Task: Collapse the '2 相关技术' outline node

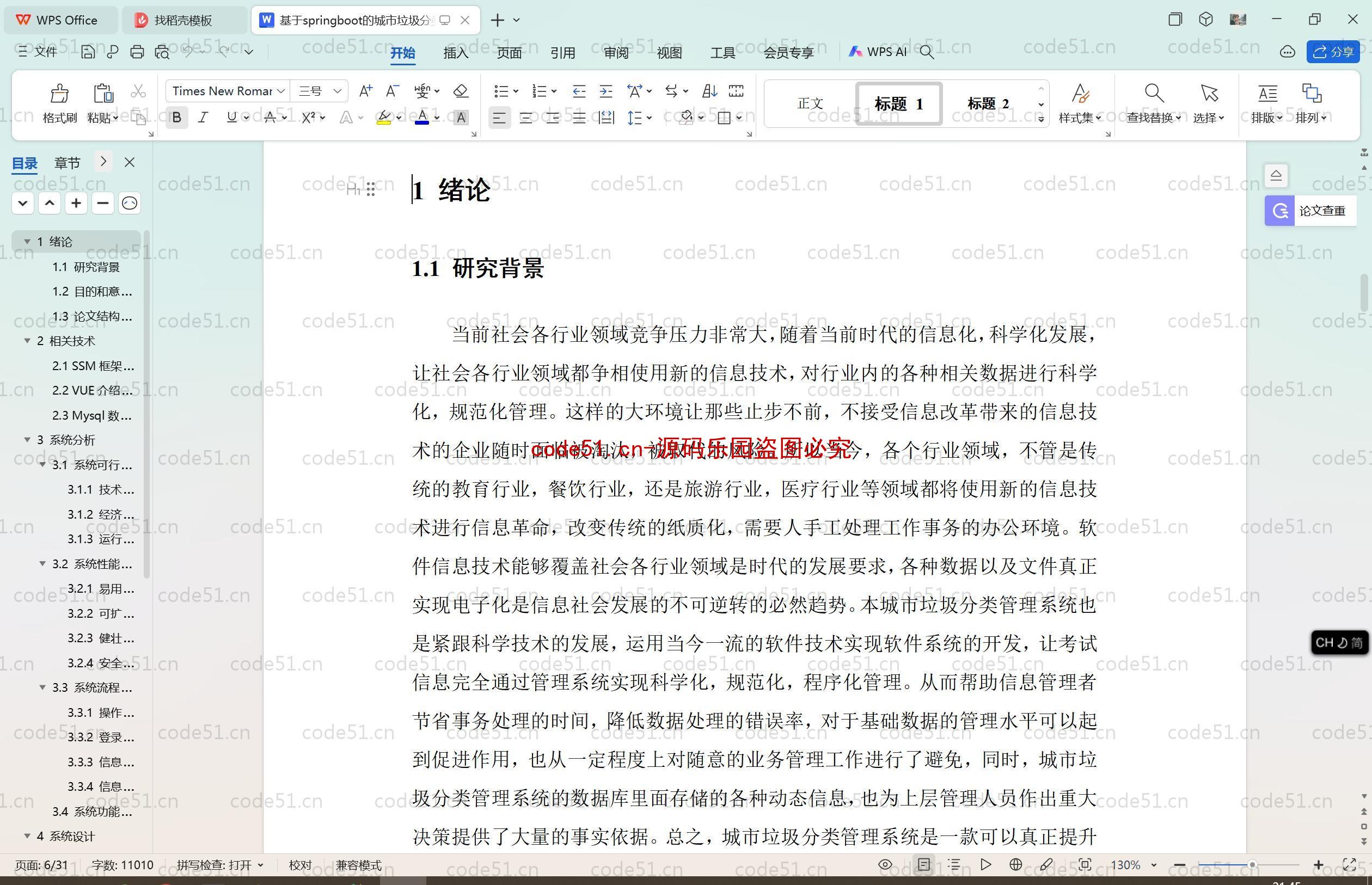Action: 27,341
